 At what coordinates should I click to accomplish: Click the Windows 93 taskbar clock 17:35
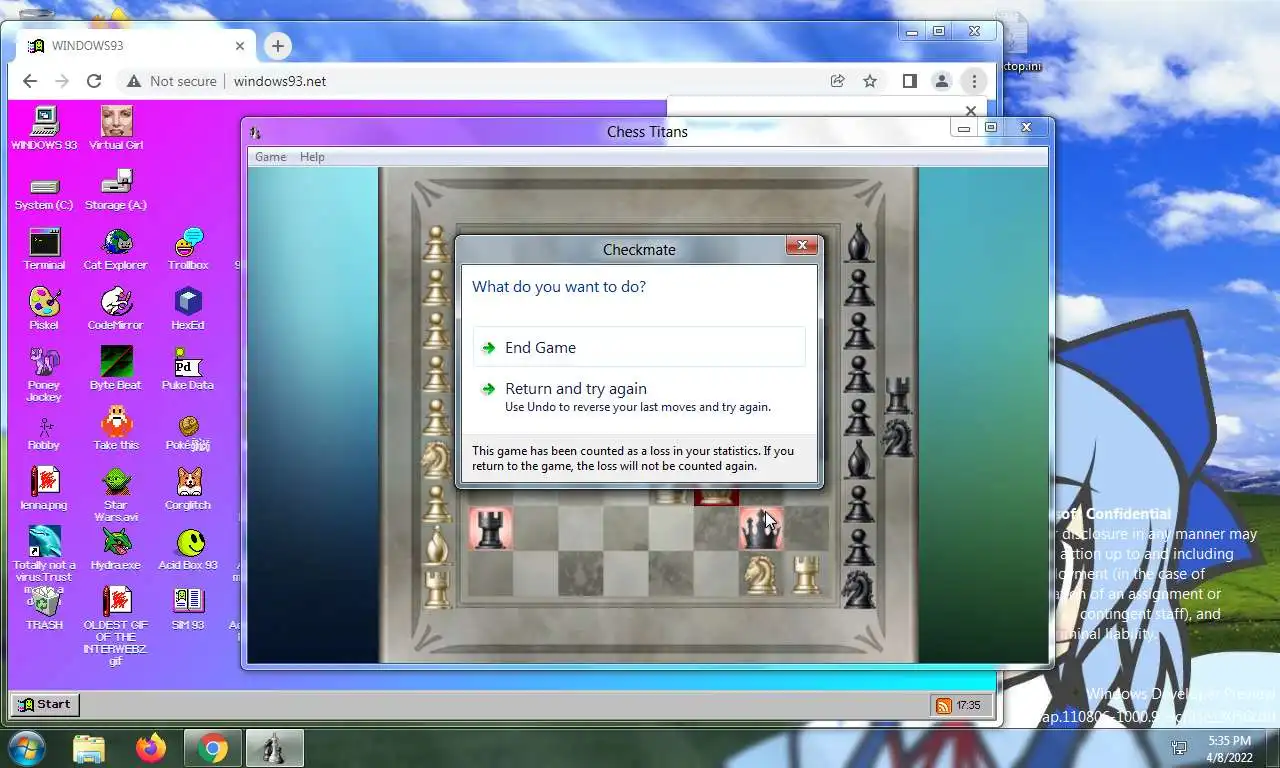[968, 705]
